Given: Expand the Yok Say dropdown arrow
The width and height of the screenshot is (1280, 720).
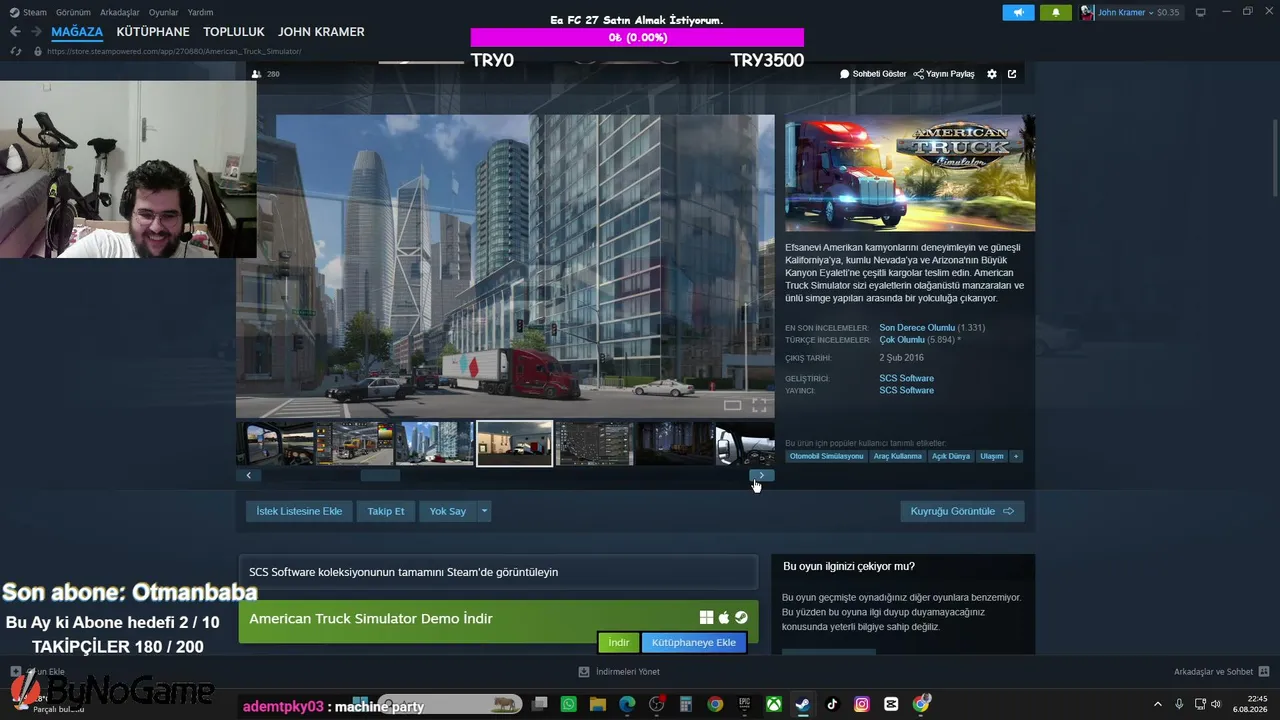Looking at the screenshot, I should coord(484,511).
